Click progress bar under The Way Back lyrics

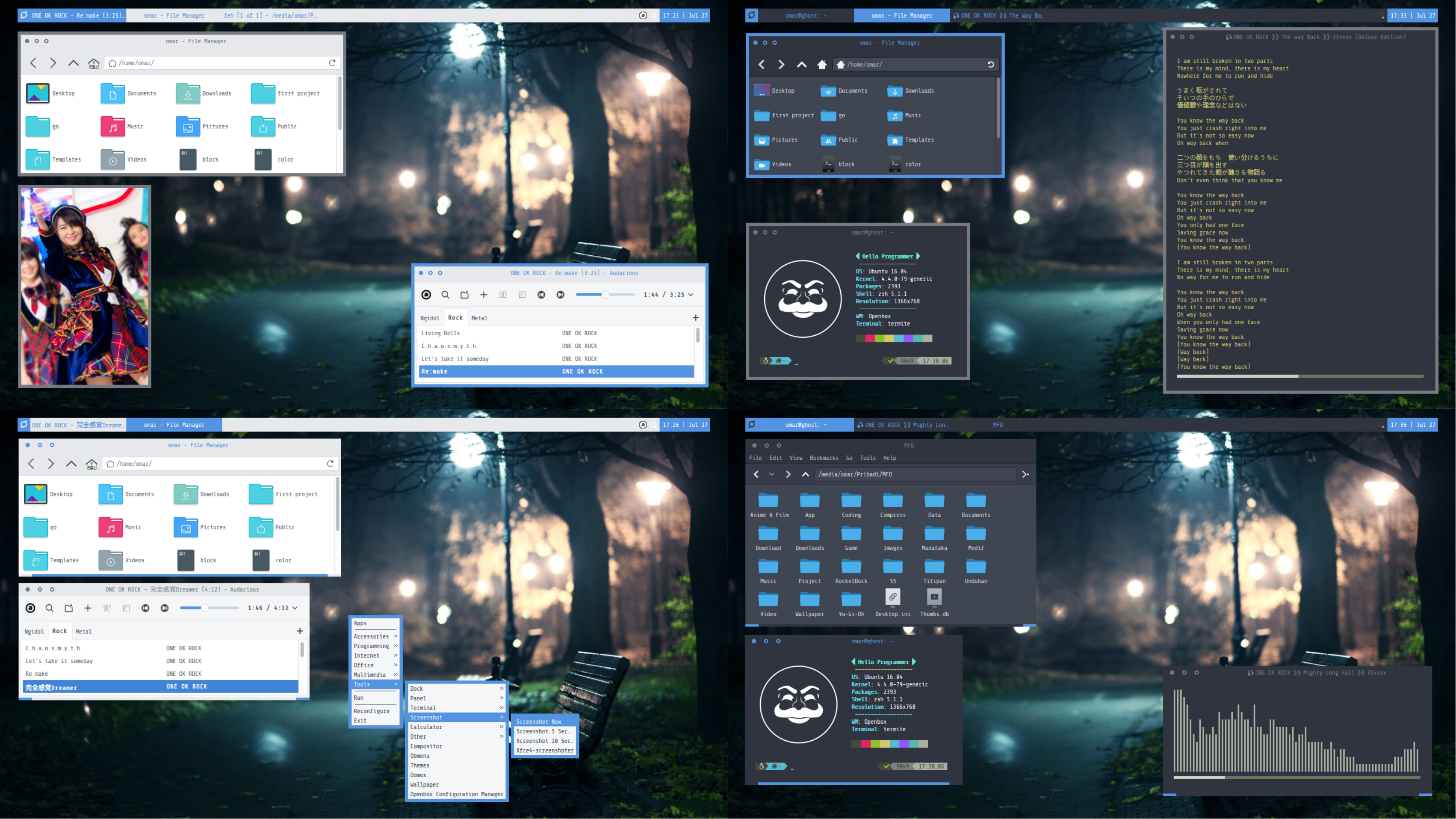click(x=1299, y=376)
